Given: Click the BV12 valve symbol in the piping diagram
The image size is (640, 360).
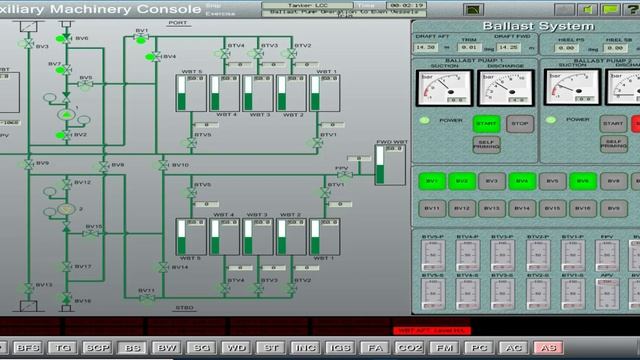Looking at the screenshot, I should point(66,184).
